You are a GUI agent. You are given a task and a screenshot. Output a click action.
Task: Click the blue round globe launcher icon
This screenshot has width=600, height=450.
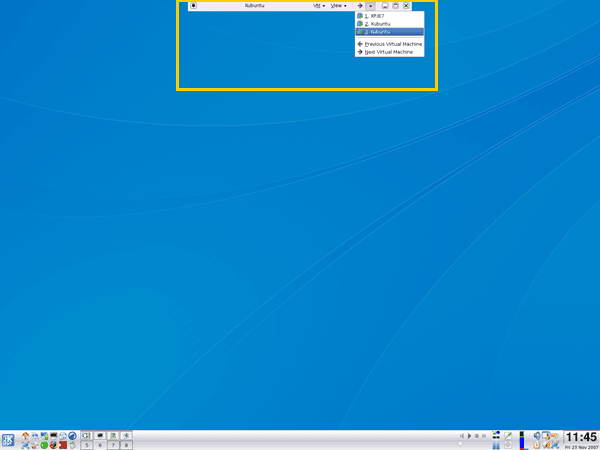point(72,436)
